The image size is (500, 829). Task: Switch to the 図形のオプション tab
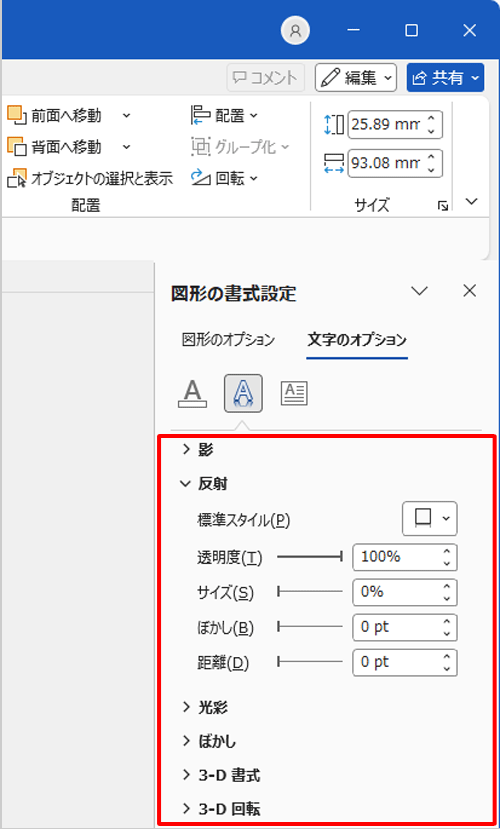point(228,339)
